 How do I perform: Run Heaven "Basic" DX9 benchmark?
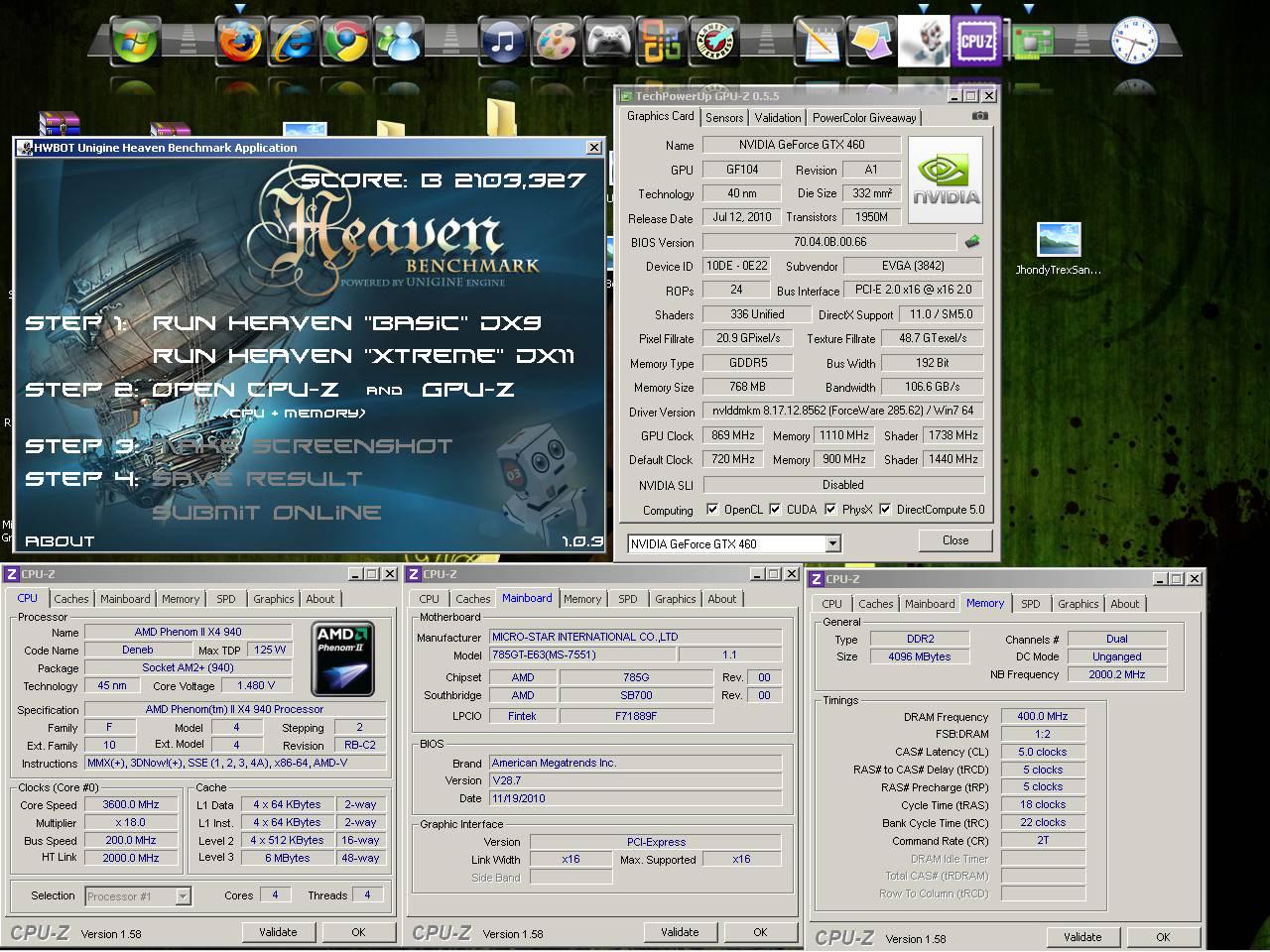[346, 322]
